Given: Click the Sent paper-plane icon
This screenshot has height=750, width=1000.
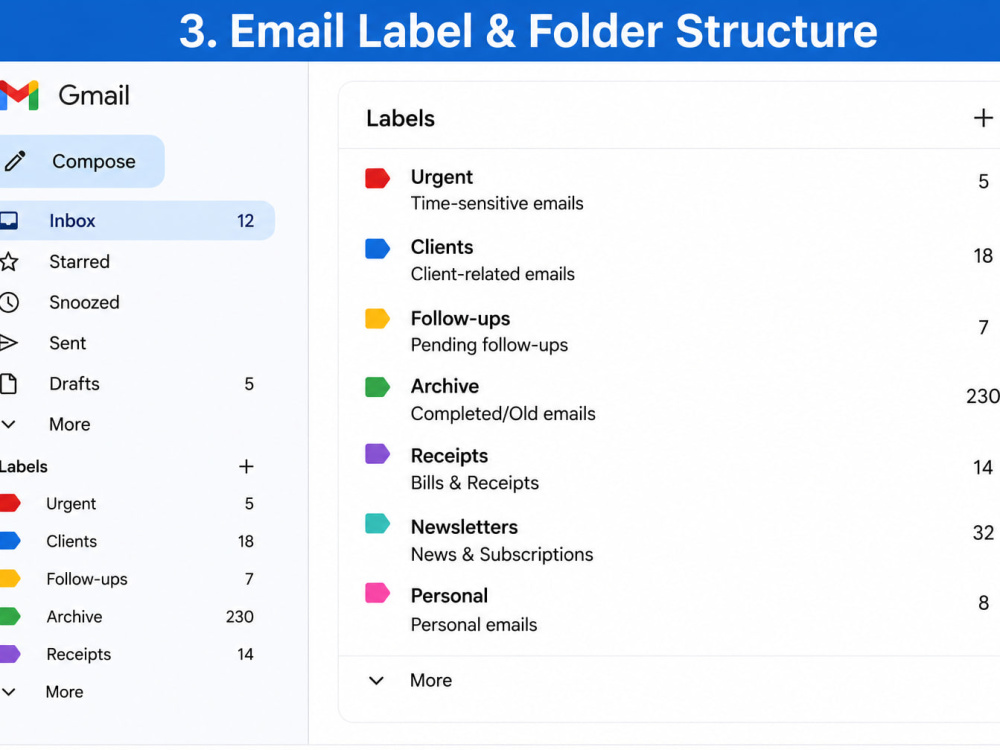Looking at the screenshot, I should (8, 343).
